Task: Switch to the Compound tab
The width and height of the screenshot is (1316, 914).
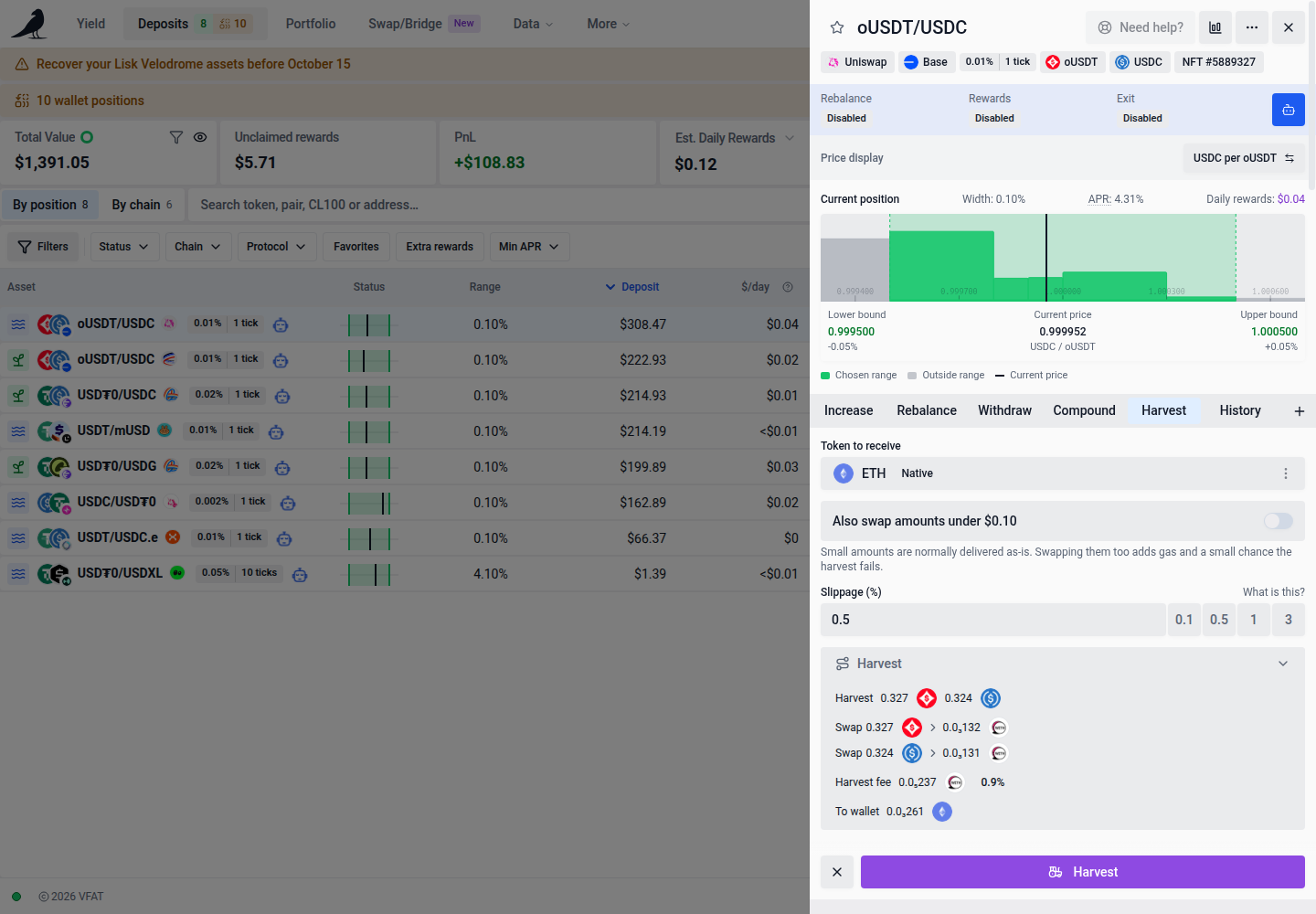Action: coord(1084,411)
